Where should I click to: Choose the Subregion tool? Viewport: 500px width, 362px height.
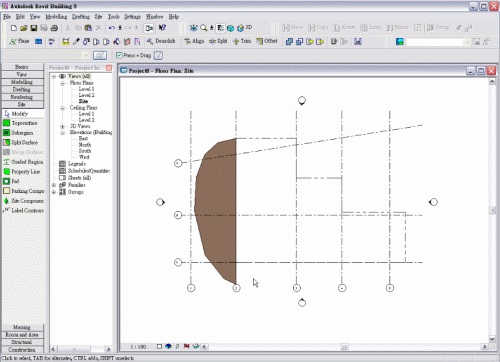[23, 133]
